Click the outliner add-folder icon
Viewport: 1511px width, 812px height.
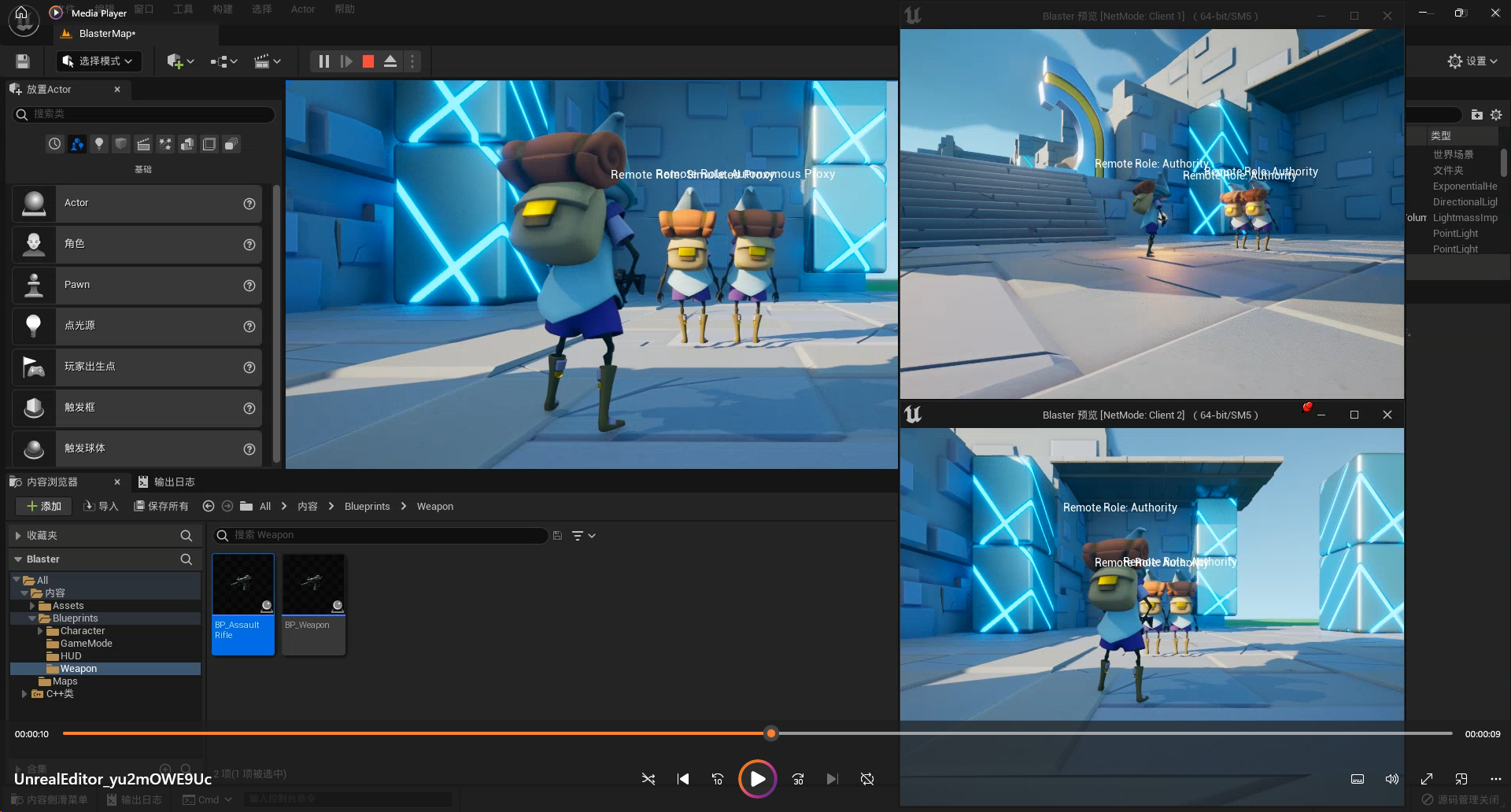1477,115
